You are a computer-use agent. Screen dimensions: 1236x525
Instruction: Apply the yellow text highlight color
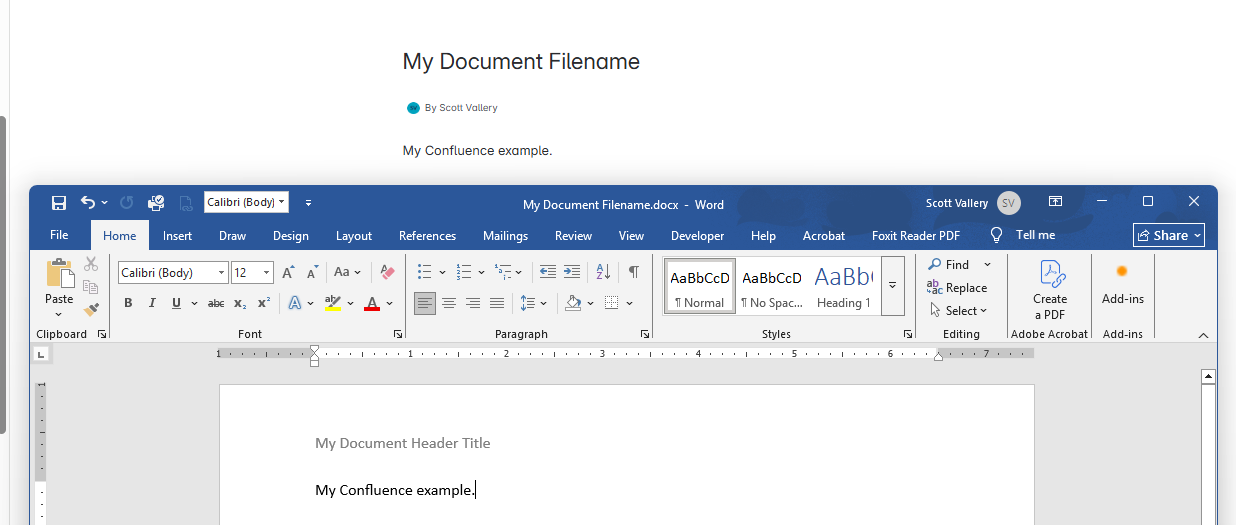pos(333,303)
